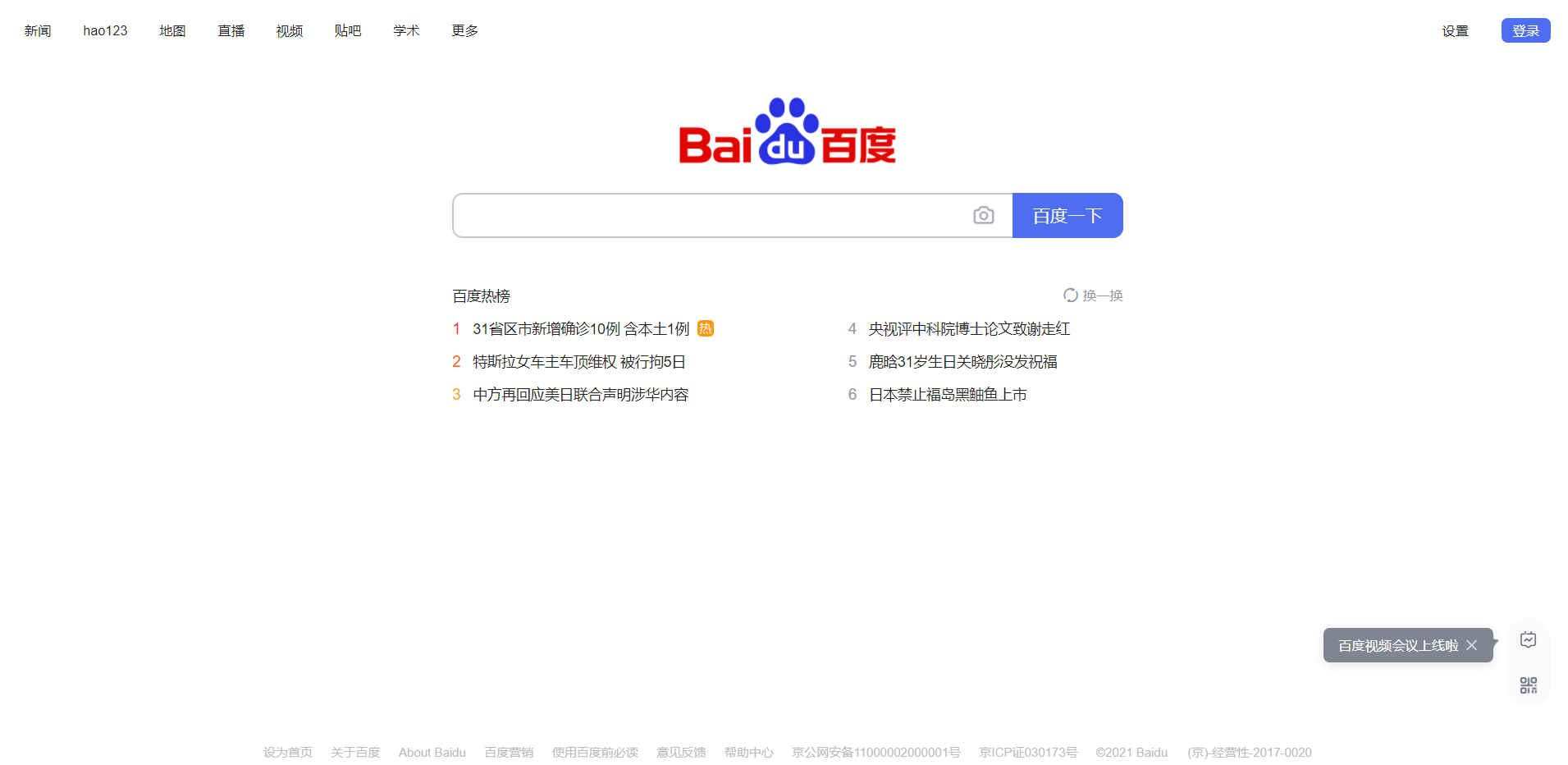
Task: Open hot topic 鹿晗31岁生日关晓彤没发祝福
Action: [x=963, y=361]
